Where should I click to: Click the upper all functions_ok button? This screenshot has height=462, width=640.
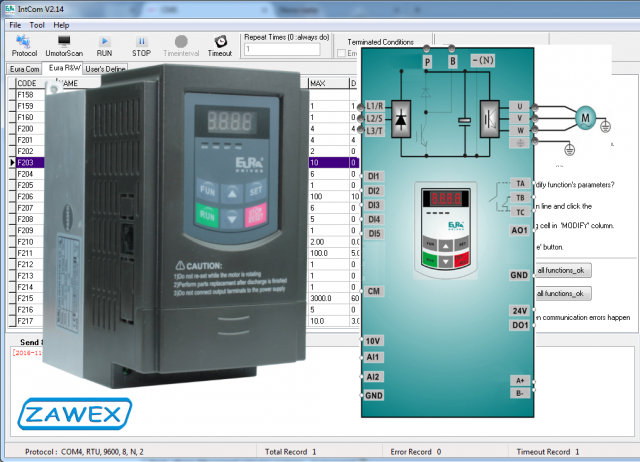pos(563,270)
